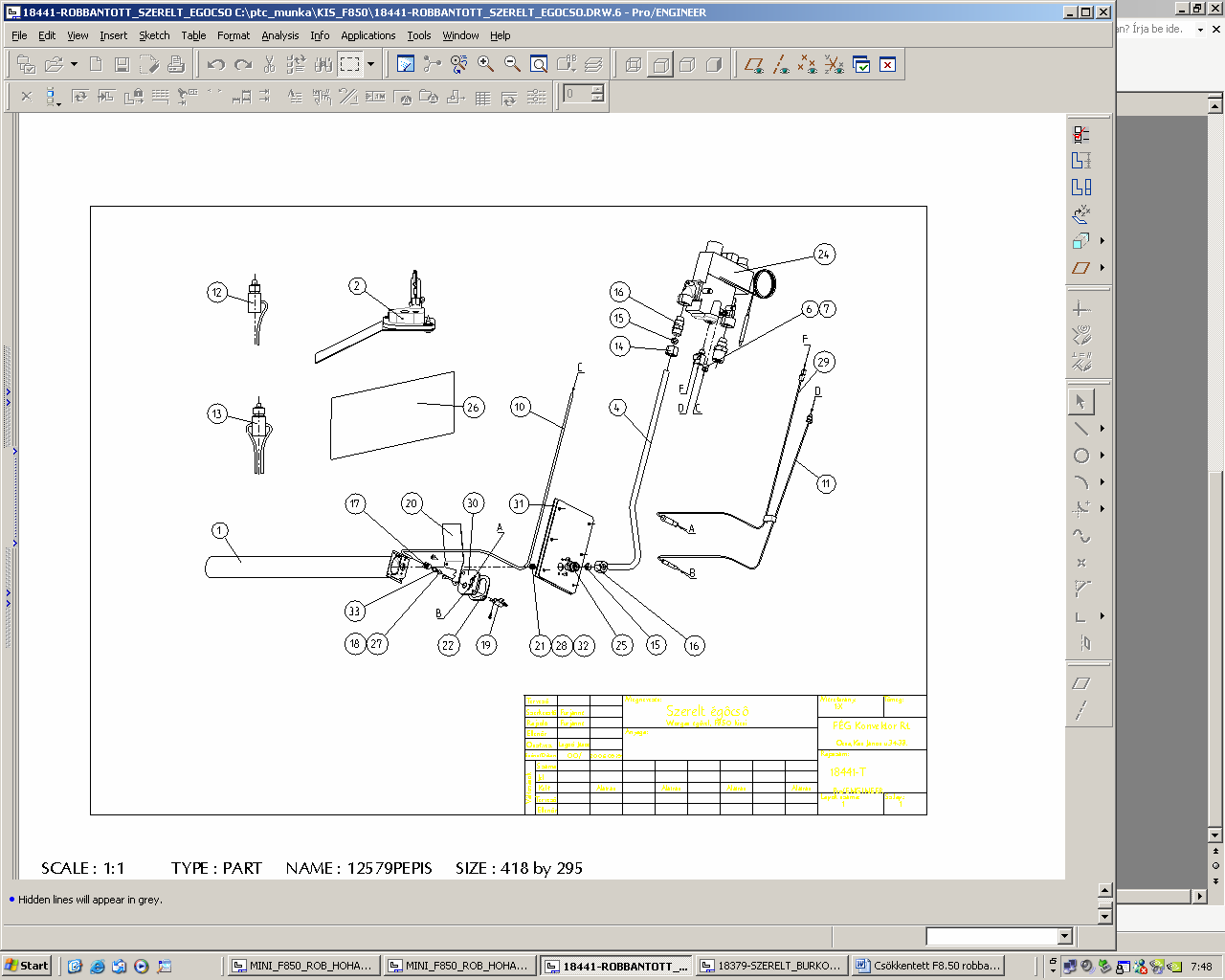This screenshot has height=980, width=1225.
Task: Open the Help menu
Action: (501, 35)
